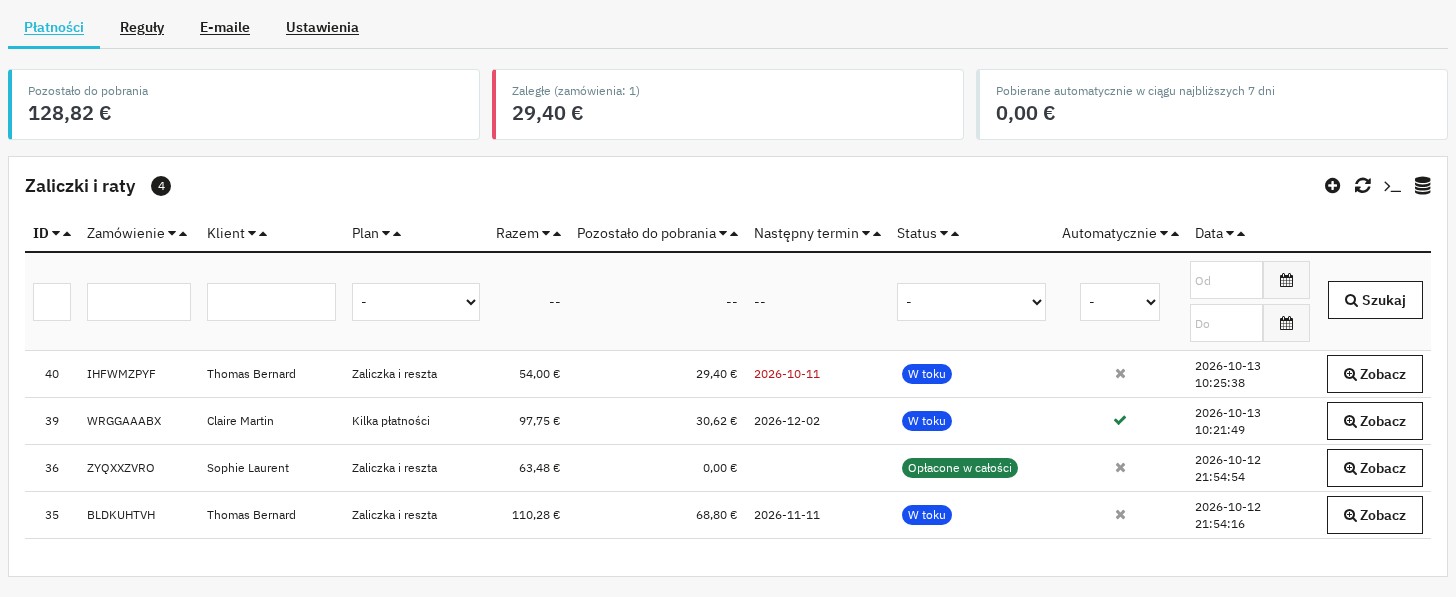Click the overdue date 2026-10-11
The height and width of the screenshot is (597, 1456).
[x=787, y=374]
